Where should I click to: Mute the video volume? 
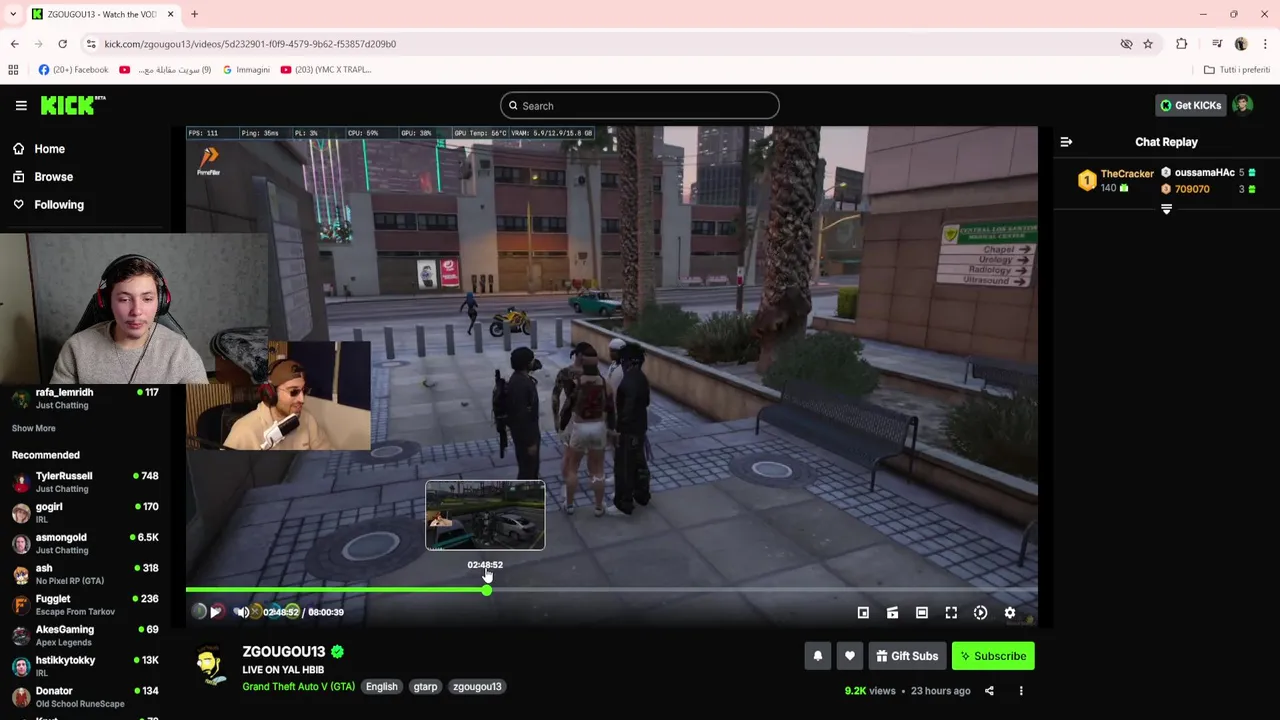tap(241, 612)
